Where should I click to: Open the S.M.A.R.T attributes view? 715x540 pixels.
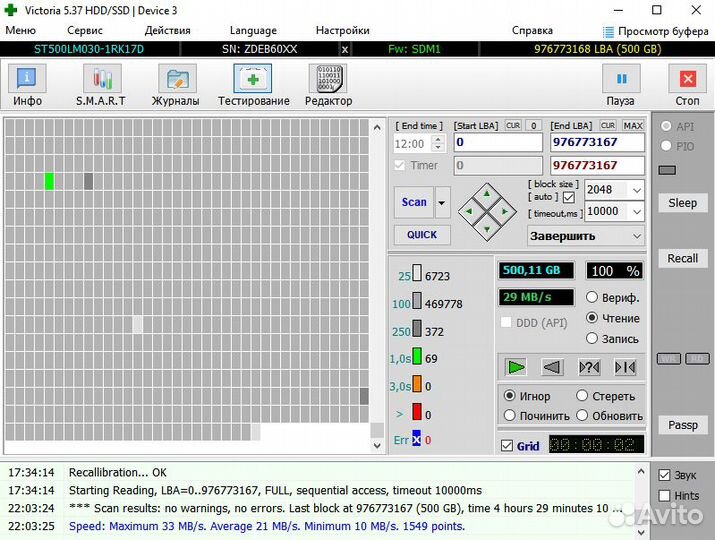click(x=101, y=85)
